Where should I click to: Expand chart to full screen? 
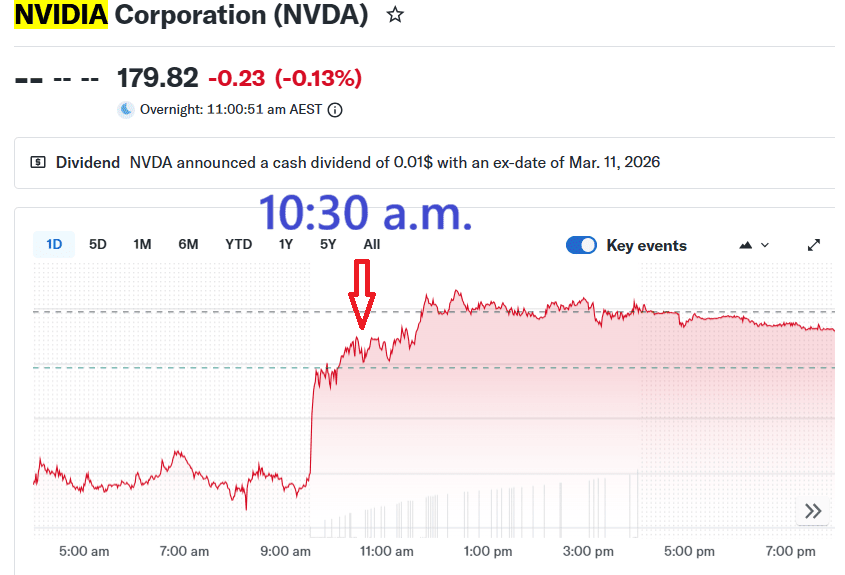point(814,245)
